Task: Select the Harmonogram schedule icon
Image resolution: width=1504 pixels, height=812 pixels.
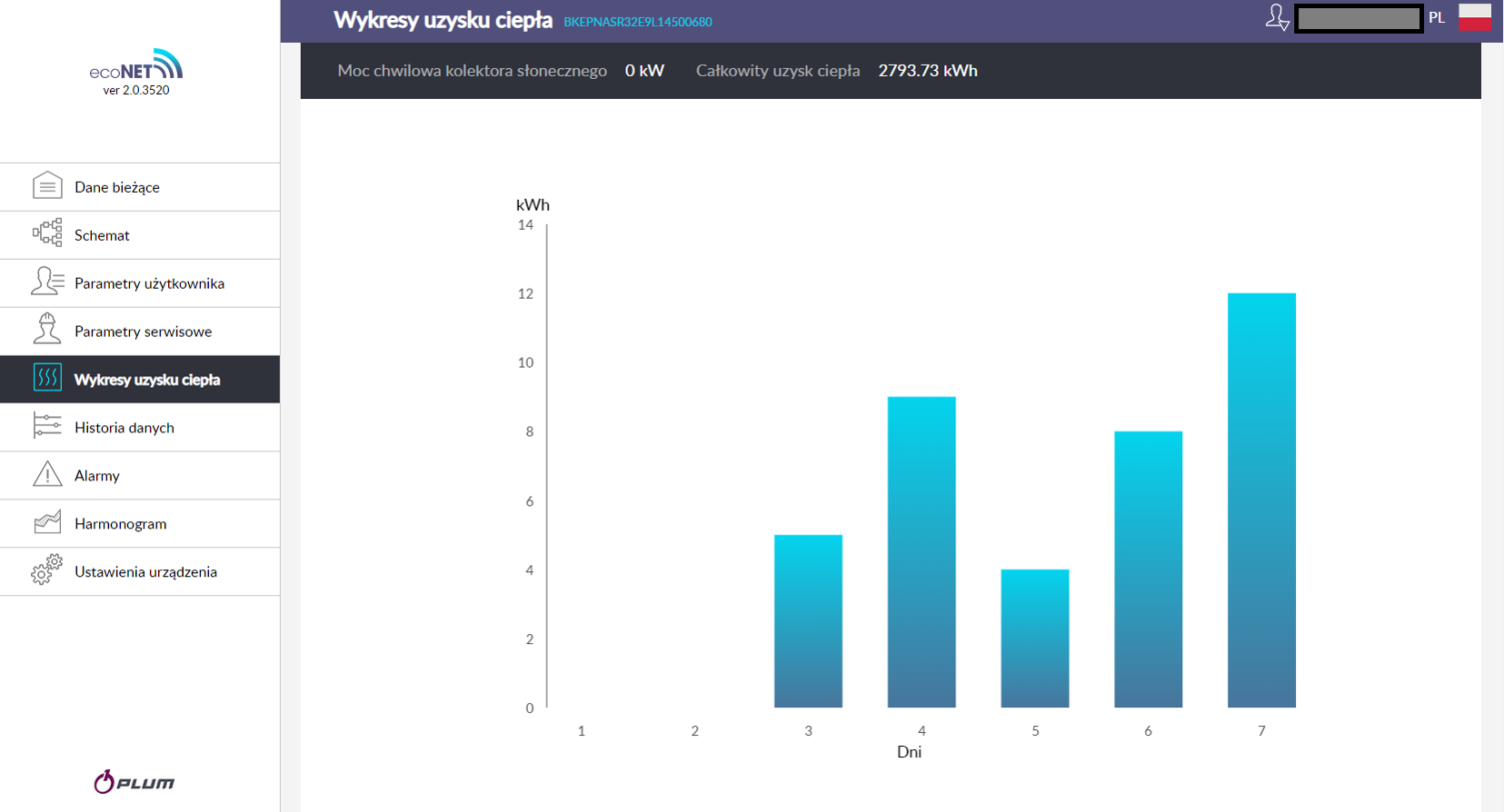Action: click(47, 522)
